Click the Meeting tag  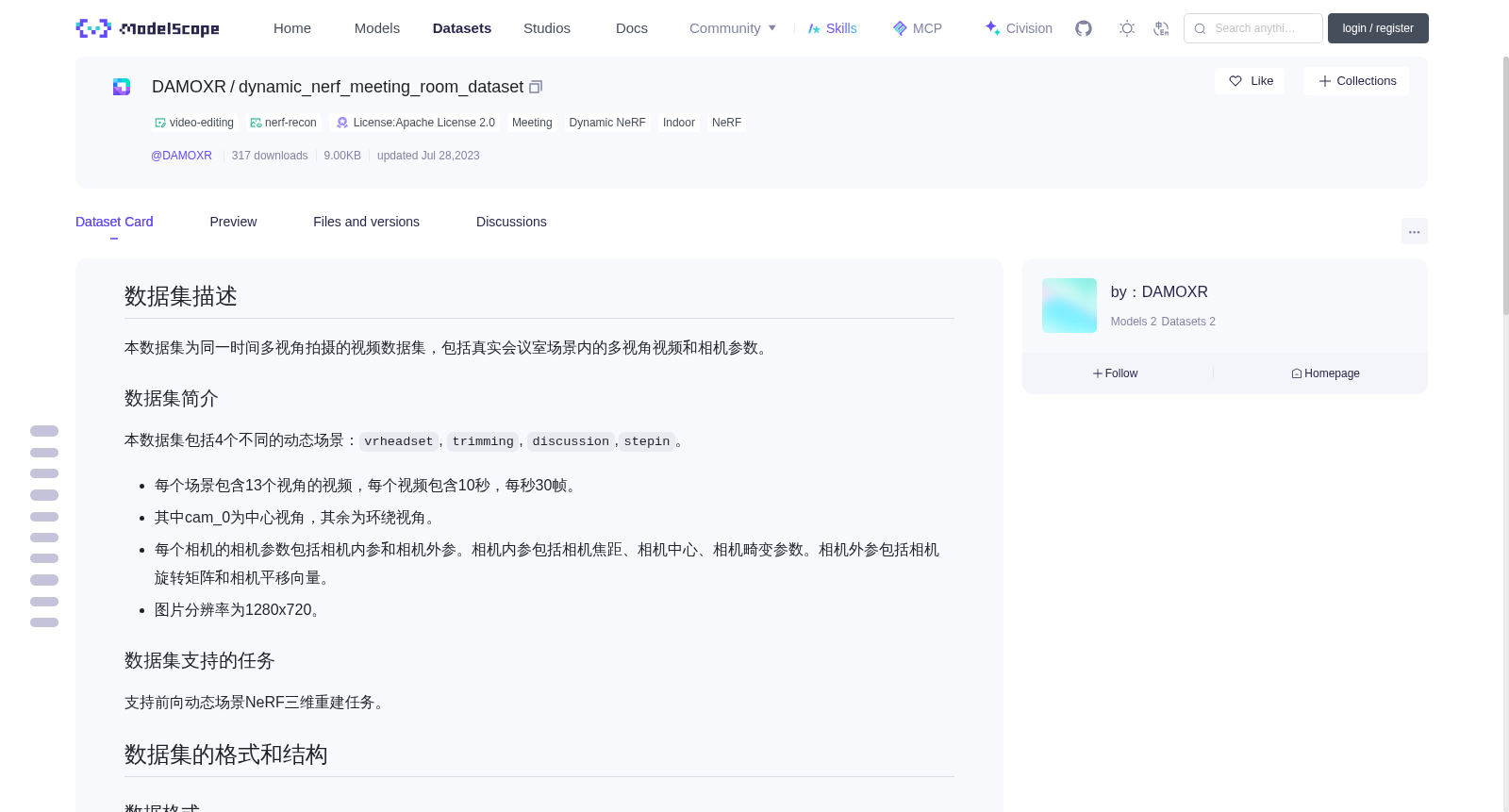532,123
